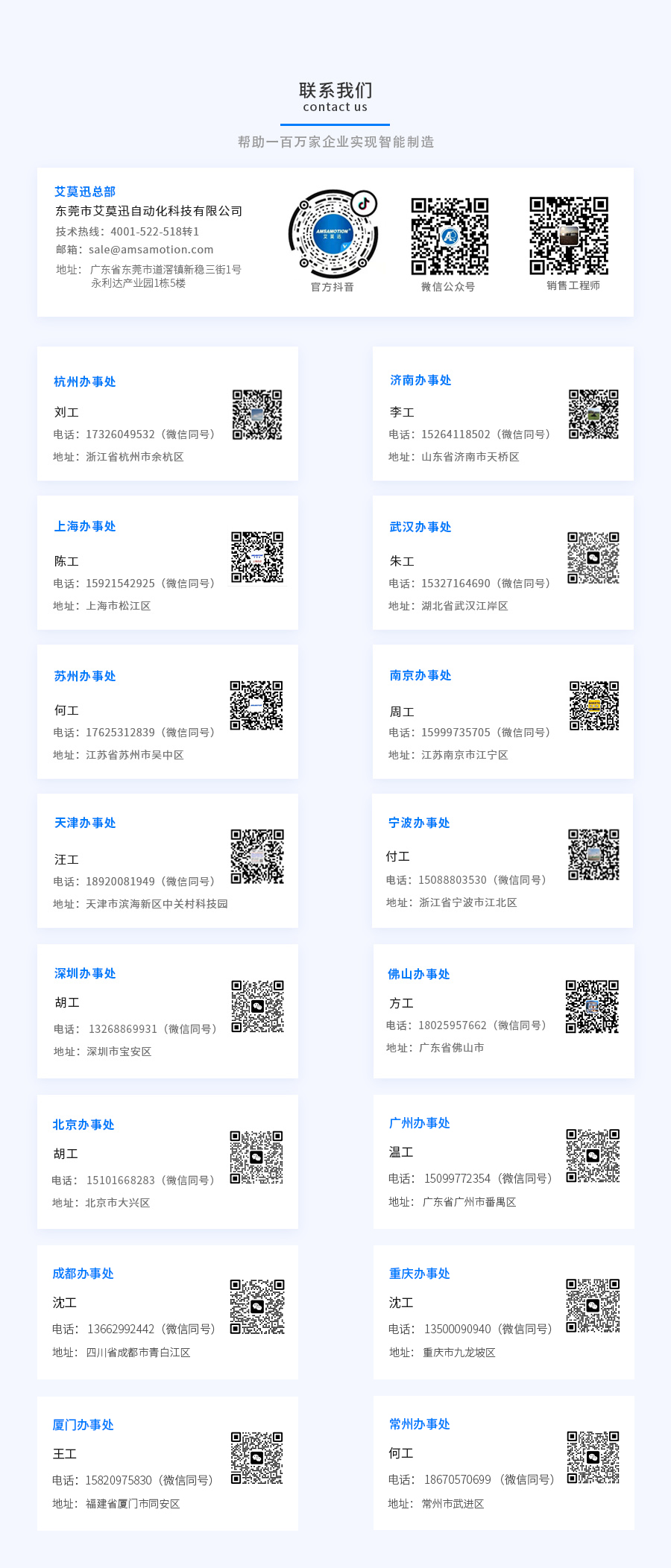Select the 深圳办事处 heading
The image size is (671, 1568).
click(x=85, y=973)
